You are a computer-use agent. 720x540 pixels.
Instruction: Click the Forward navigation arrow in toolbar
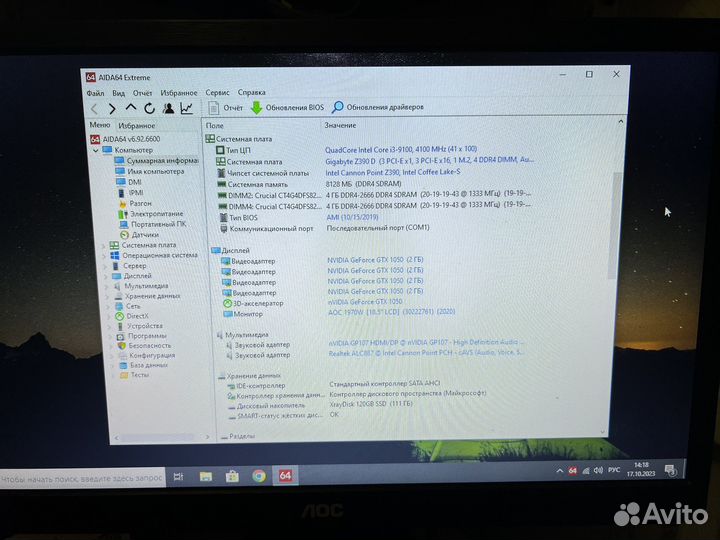click(112, 109)
